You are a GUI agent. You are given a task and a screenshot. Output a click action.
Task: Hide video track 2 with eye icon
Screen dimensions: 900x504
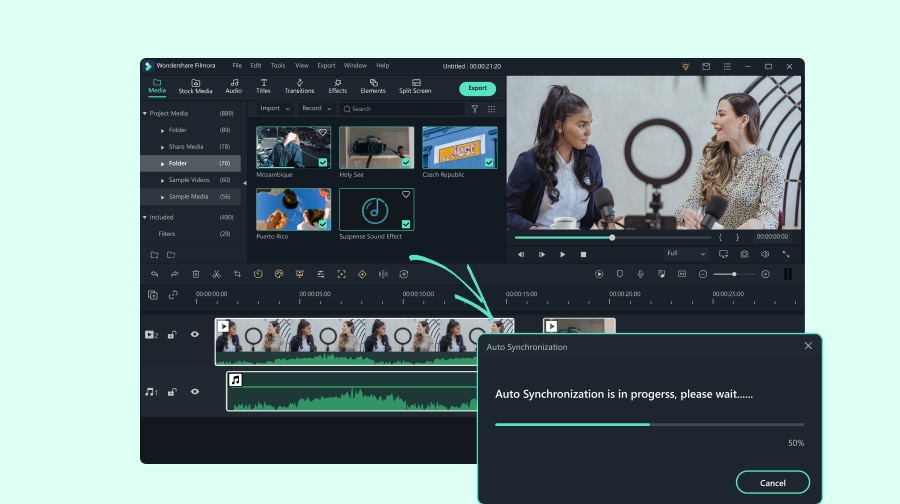(x=195, y=335)
